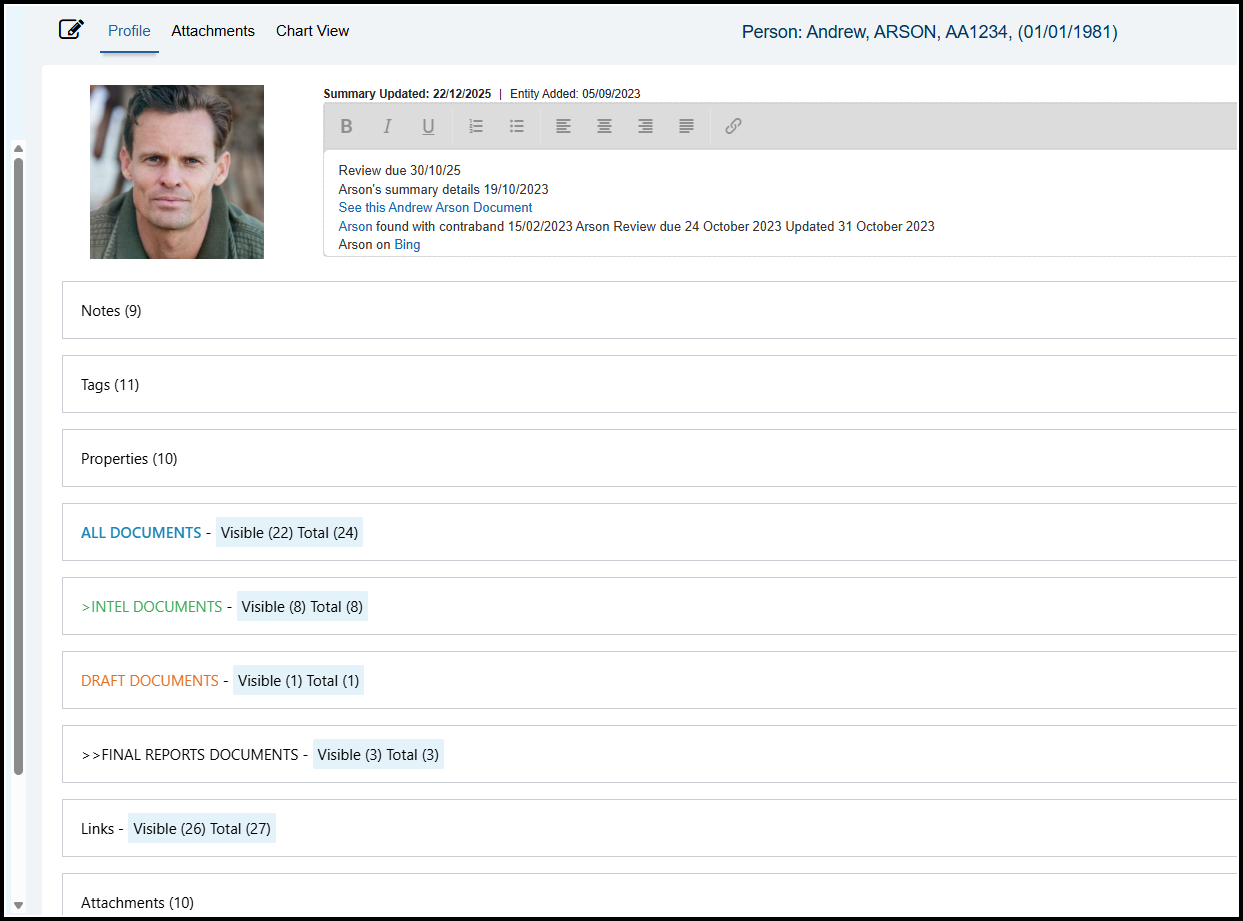Click the person's profile photo
Screen dimensions: 1243x921
pos(177,172)
